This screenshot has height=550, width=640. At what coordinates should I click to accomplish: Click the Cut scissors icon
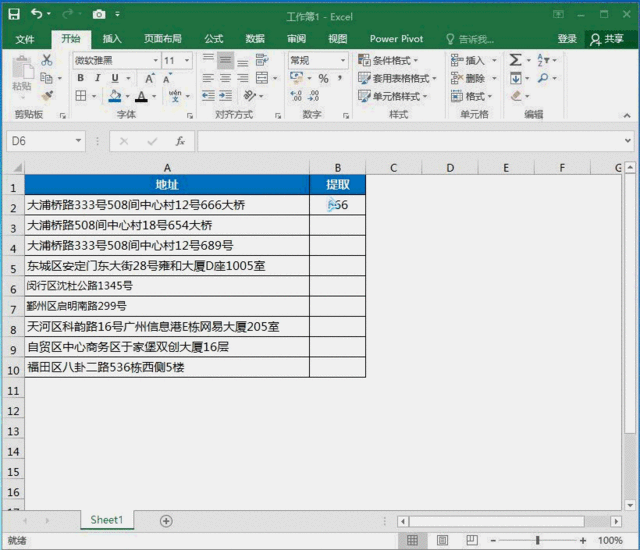[x=47, y=60]
